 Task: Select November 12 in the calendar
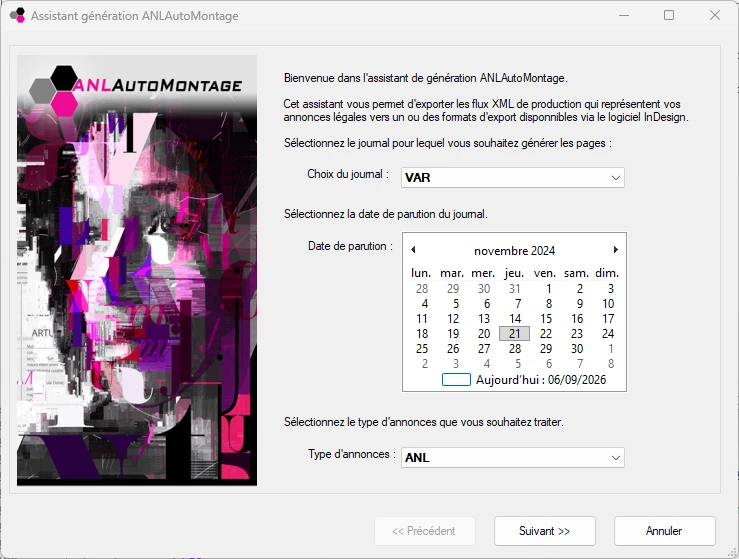click(x=453, y=319)
